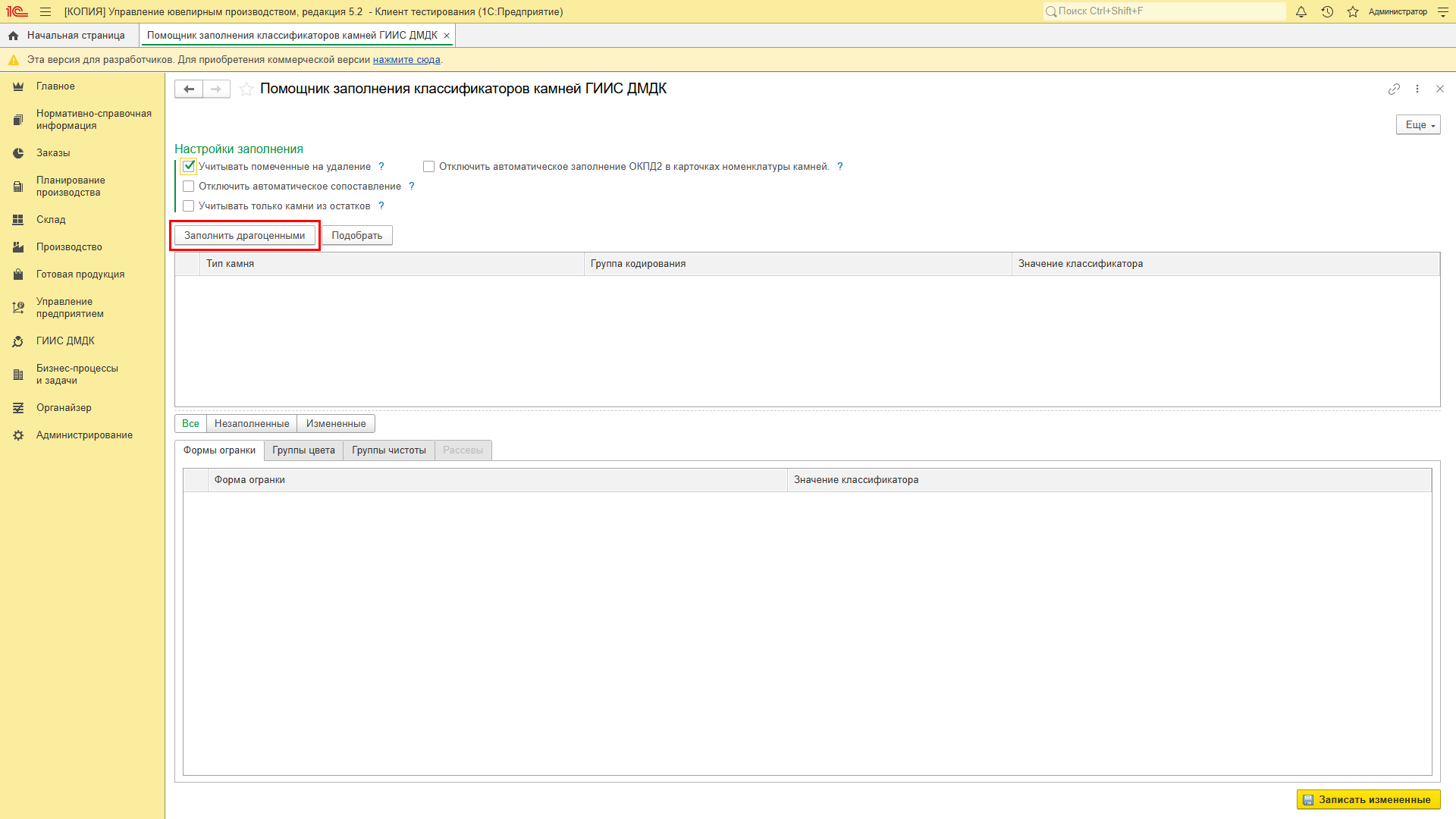The image size is (1456, 819).
Task: Open the Склад section
Action: [51, 220]
